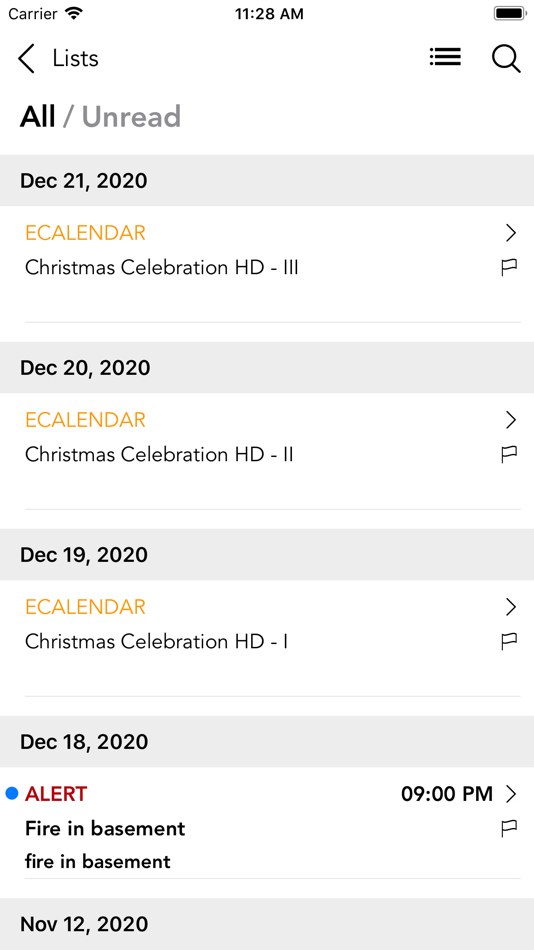
Task: Expand Dec 21 ECALENDAR entry chevron
Action: pyautogui.click(x=511, y=233)
